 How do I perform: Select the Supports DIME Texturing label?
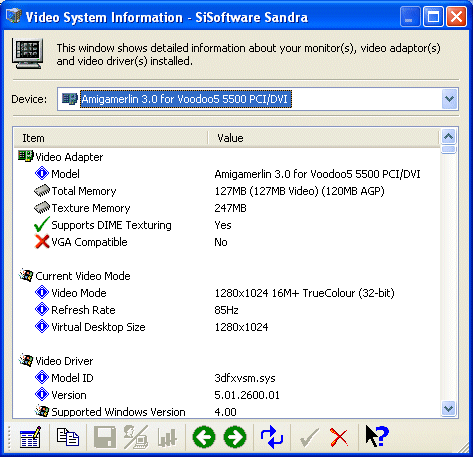pyautogui.click(x=111, y=225)
